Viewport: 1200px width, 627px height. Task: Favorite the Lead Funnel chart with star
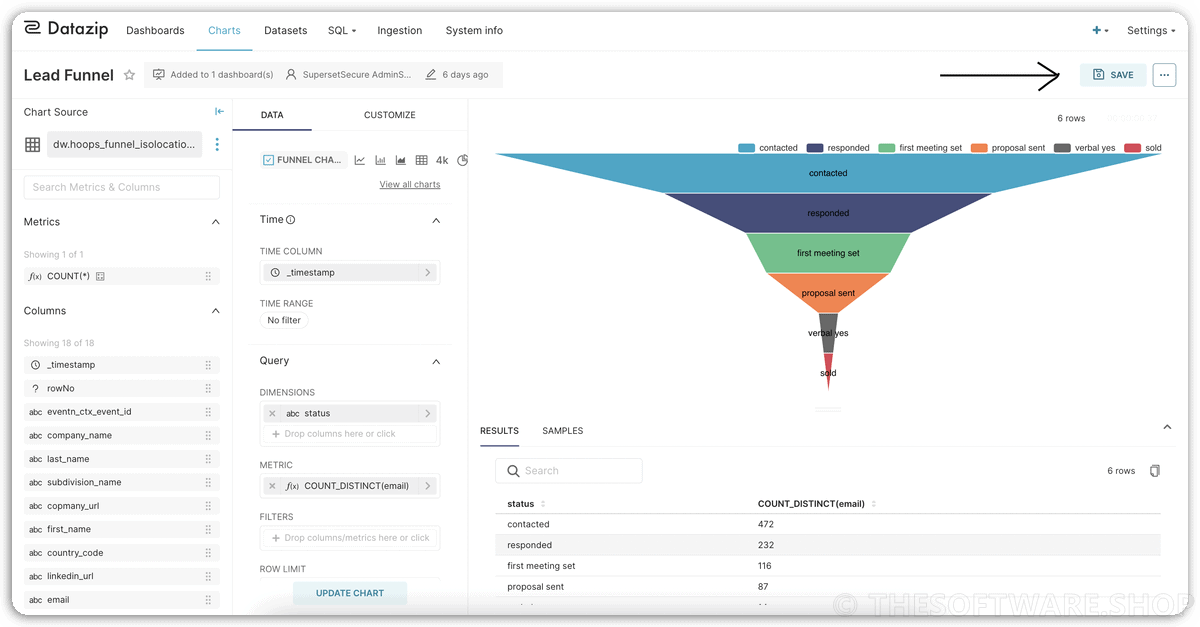[x=129, y=75]
